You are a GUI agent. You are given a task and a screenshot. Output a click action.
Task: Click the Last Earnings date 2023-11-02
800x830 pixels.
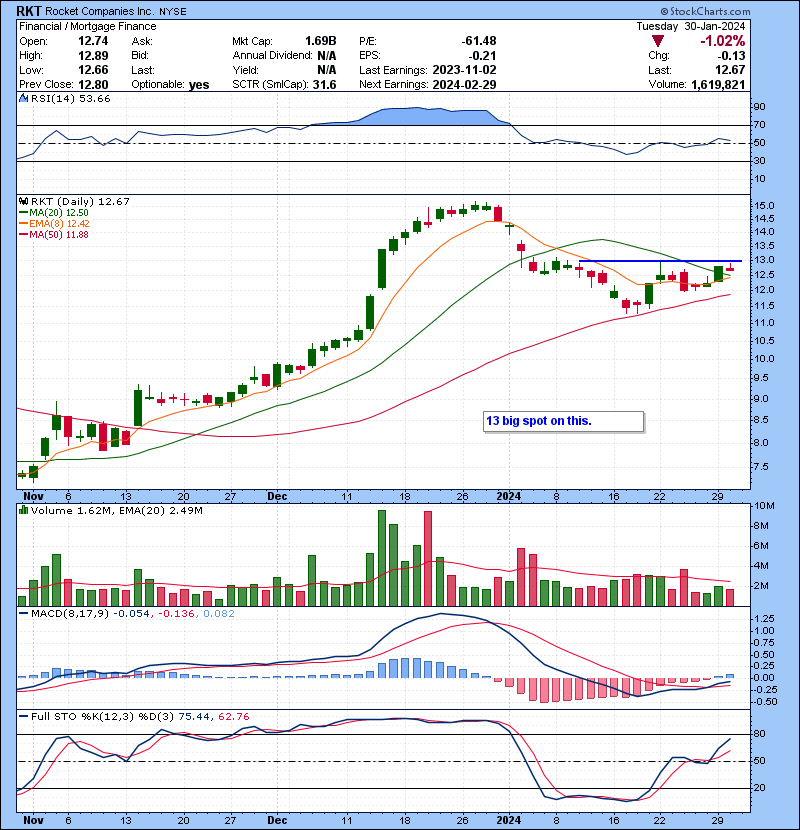click(x=464, y=70)
